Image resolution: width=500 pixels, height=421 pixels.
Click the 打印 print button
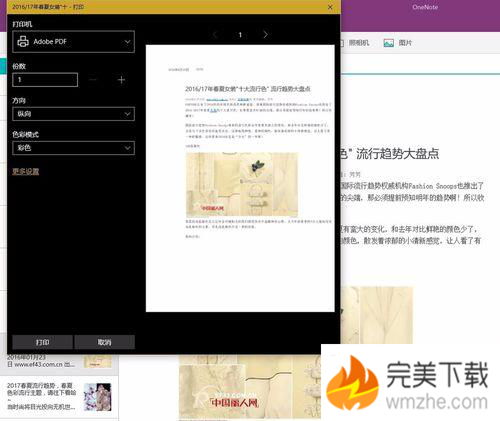click(42, 342)
